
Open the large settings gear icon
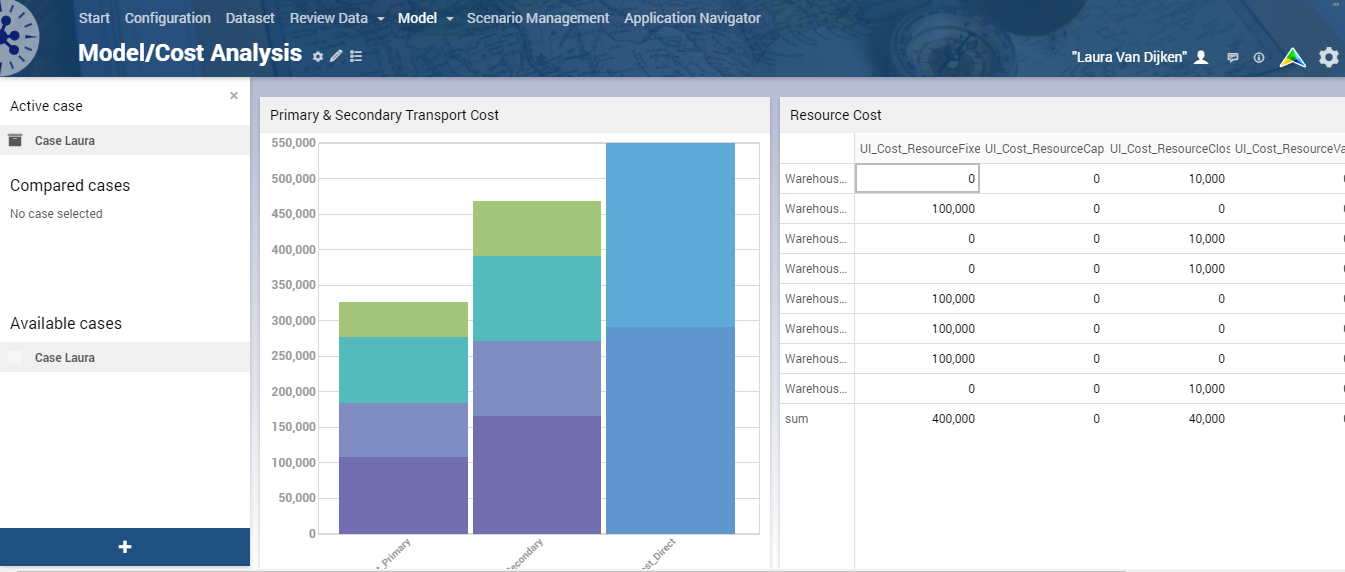pyautogui.click(x=1328, y=57)
